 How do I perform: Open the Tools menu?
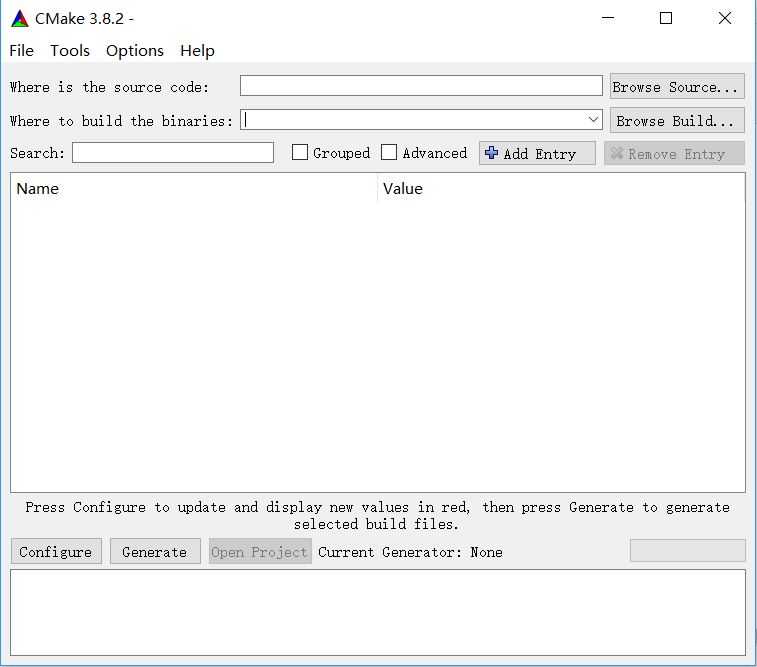click(x=70, y=51)
